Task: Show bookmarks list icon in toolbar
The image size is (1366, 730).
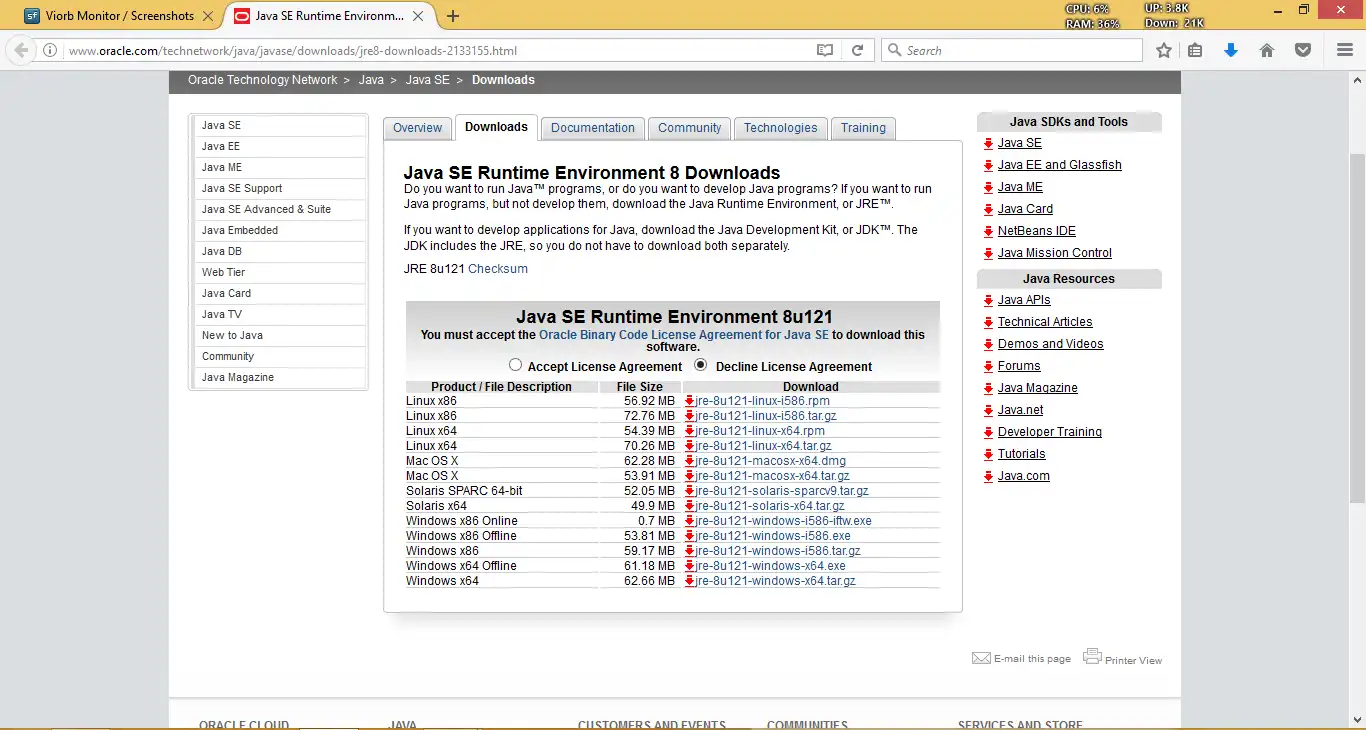Action: tap(1195, 50)
